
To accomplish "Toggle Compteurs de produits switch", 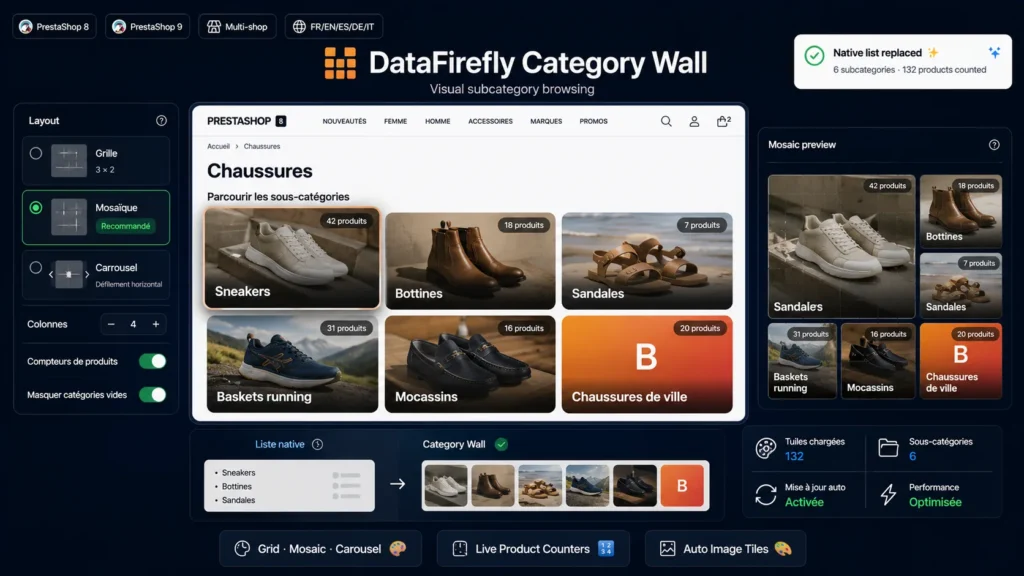I will [153, 361].
